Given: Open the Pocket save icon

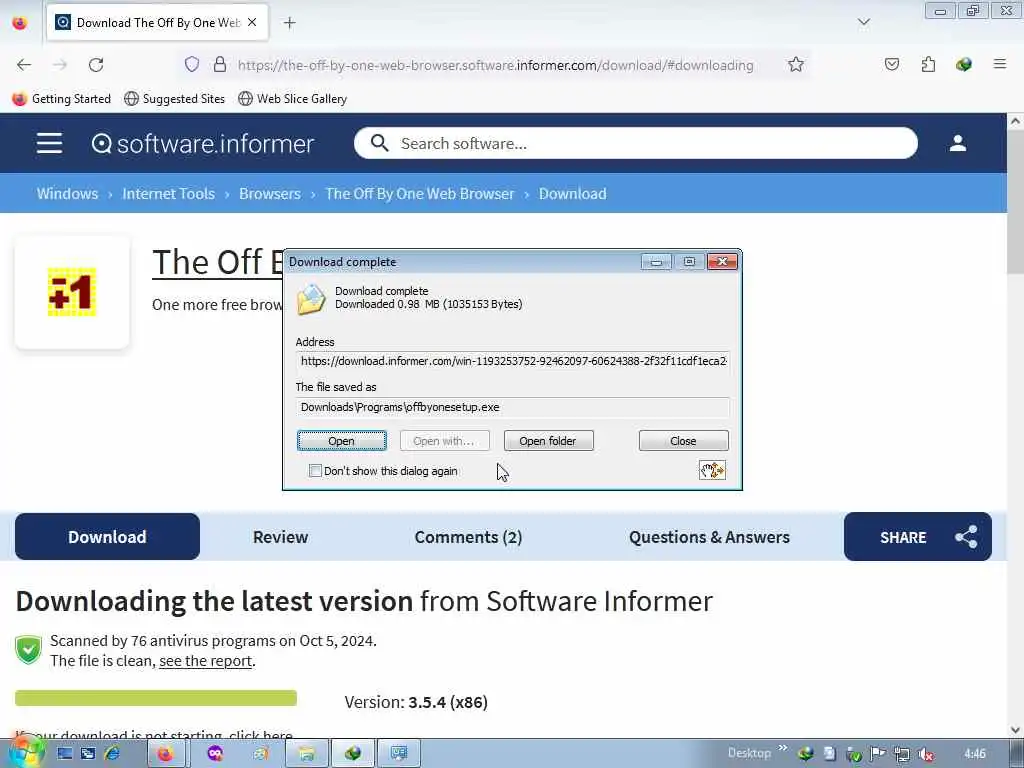Looking at the screenshot, I should click(x=891, y=64).
